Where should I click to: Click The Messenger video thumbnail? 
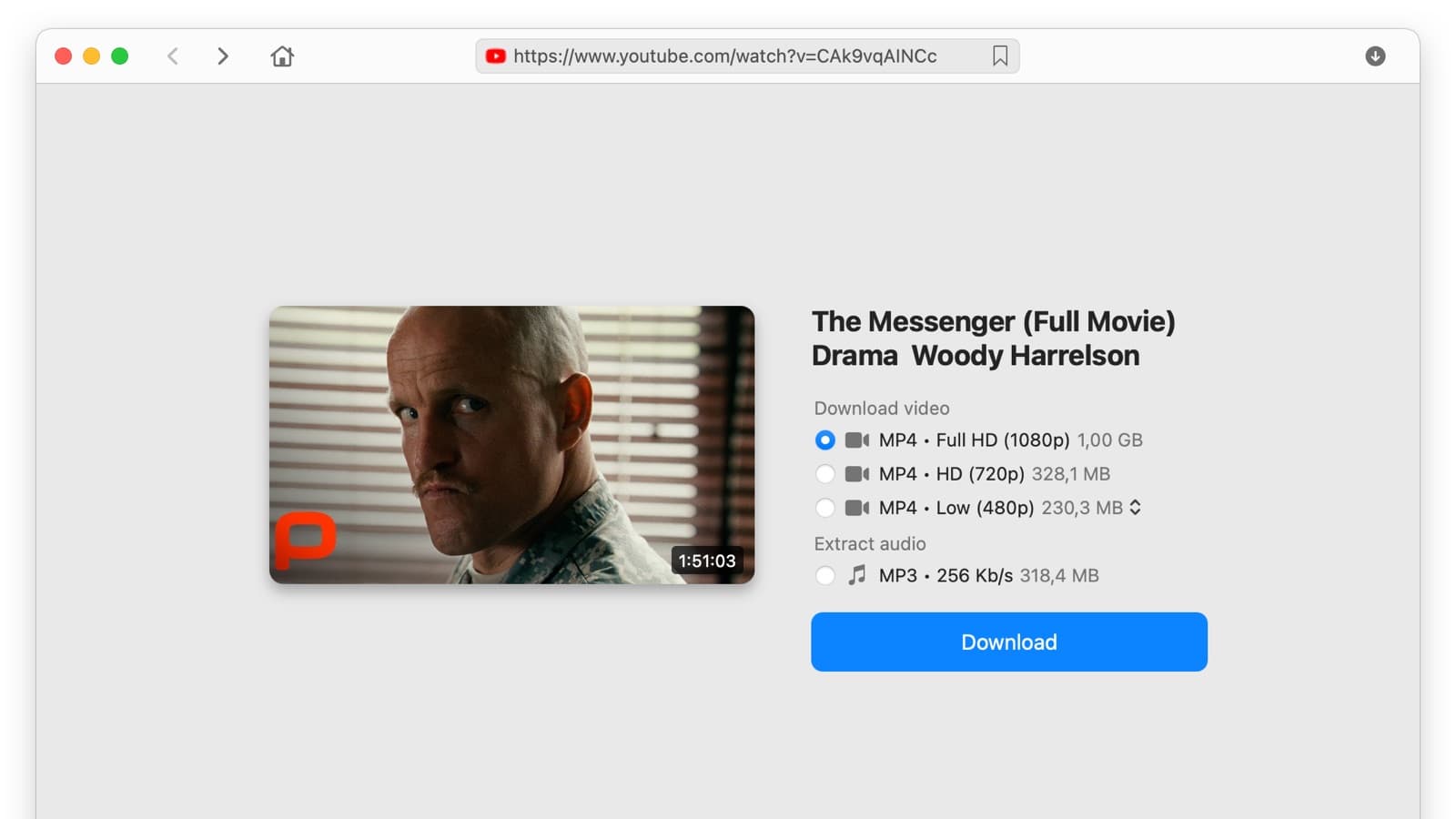click(511, 445)
